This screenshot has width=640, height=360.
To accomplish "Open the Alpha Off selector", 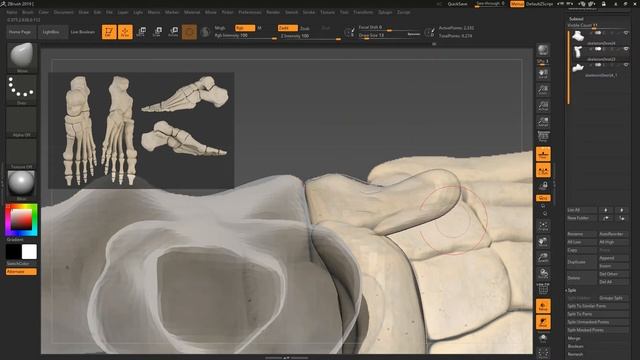I will 22,122.
